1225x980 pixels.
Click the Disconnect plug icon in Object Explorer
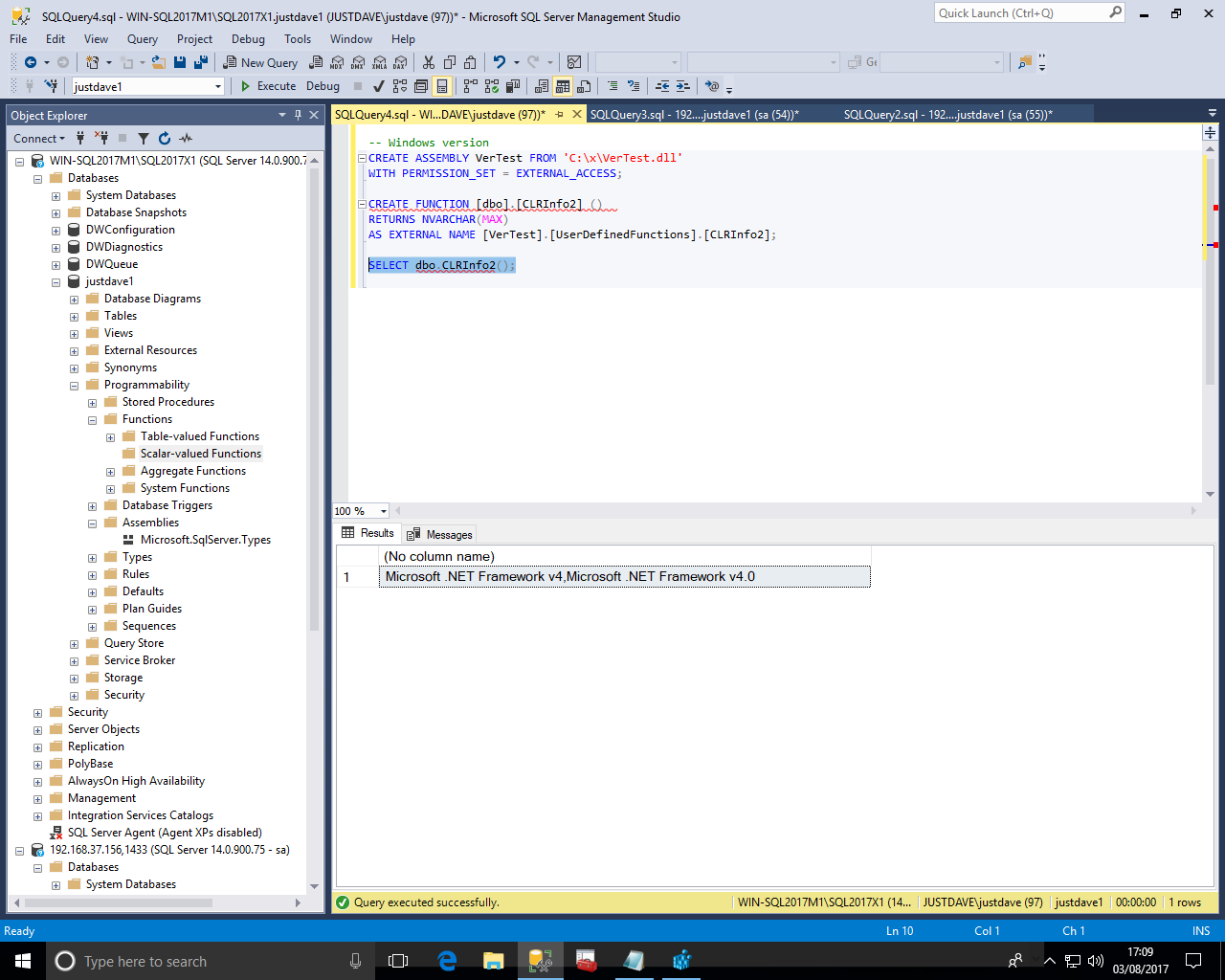pyautogui.click(x=100, y=139)
